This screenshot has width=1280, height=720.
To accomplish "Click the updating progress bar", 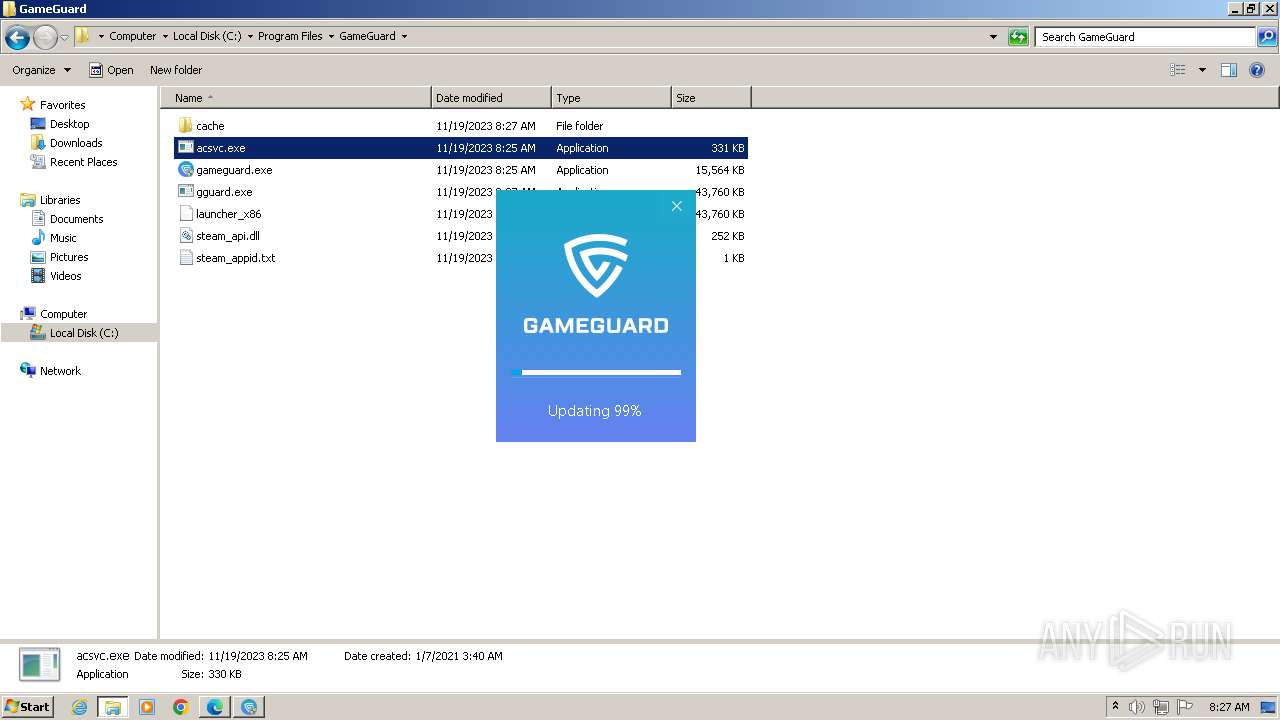I will click(596, 372).
